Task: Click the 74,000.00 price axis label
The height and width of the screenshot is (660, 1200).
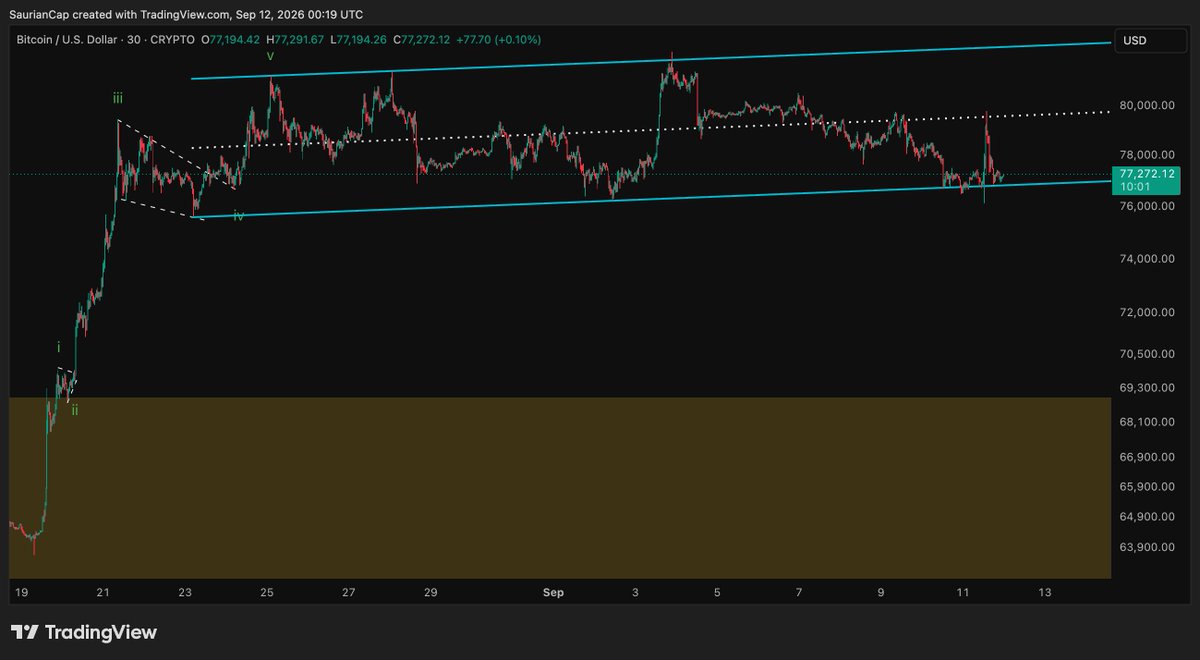Action: [1146, 259]
